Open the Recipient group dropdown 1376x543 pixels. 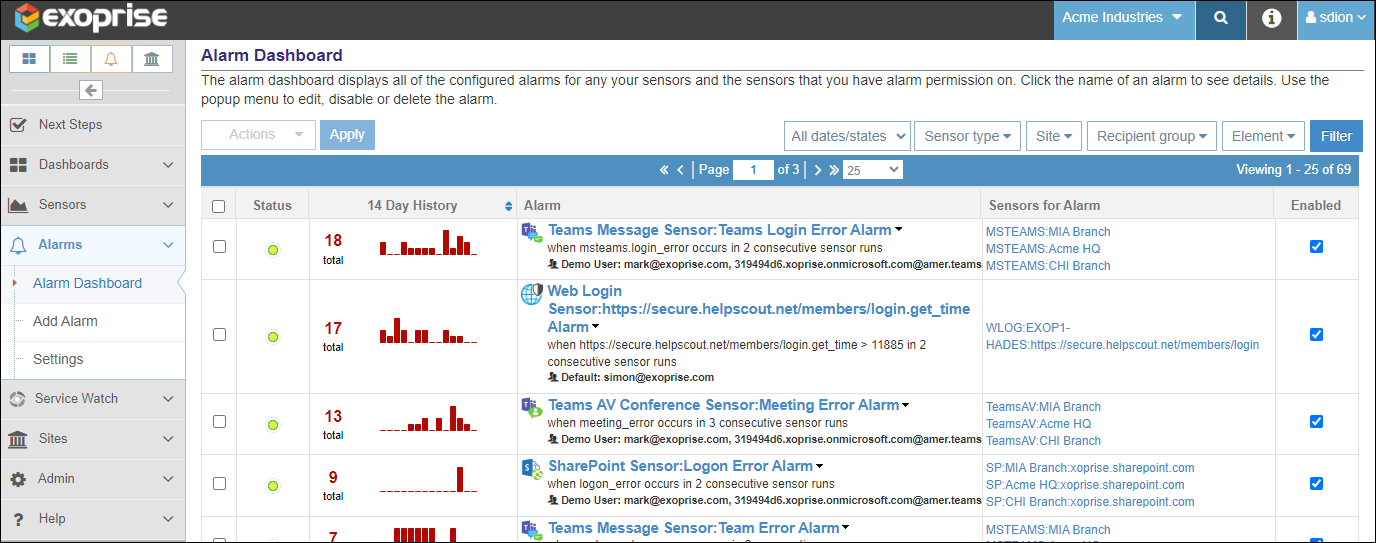coord(1150,136)
